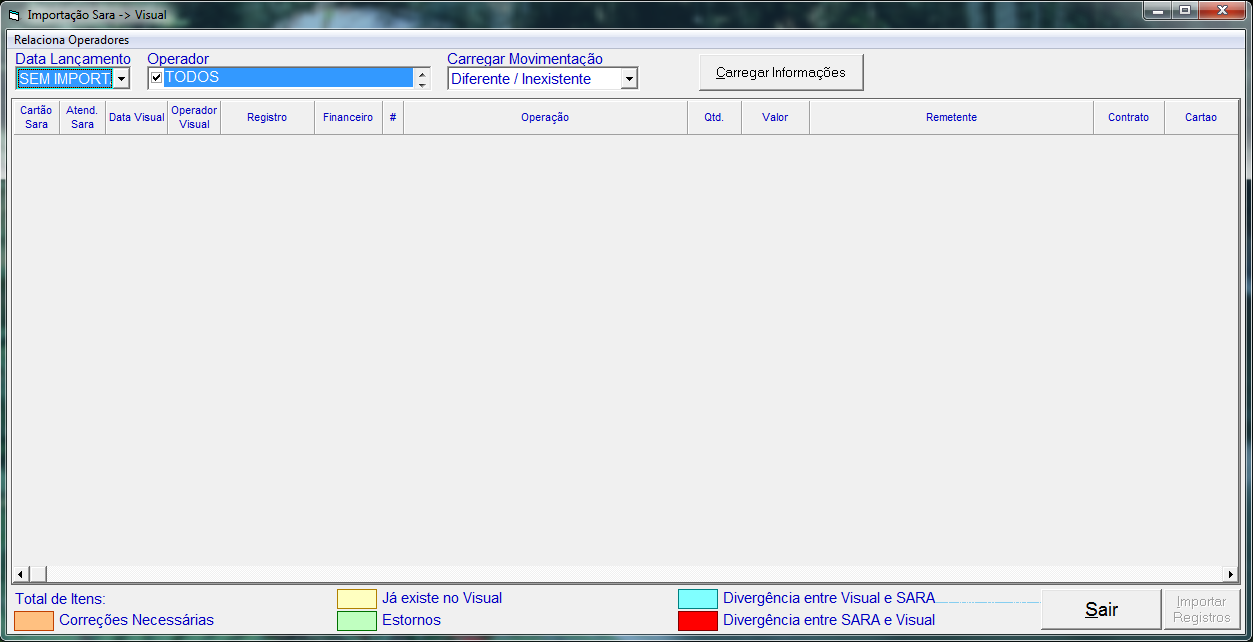Click the # column header
1253x642 pixels.
[x=393, y=117]
